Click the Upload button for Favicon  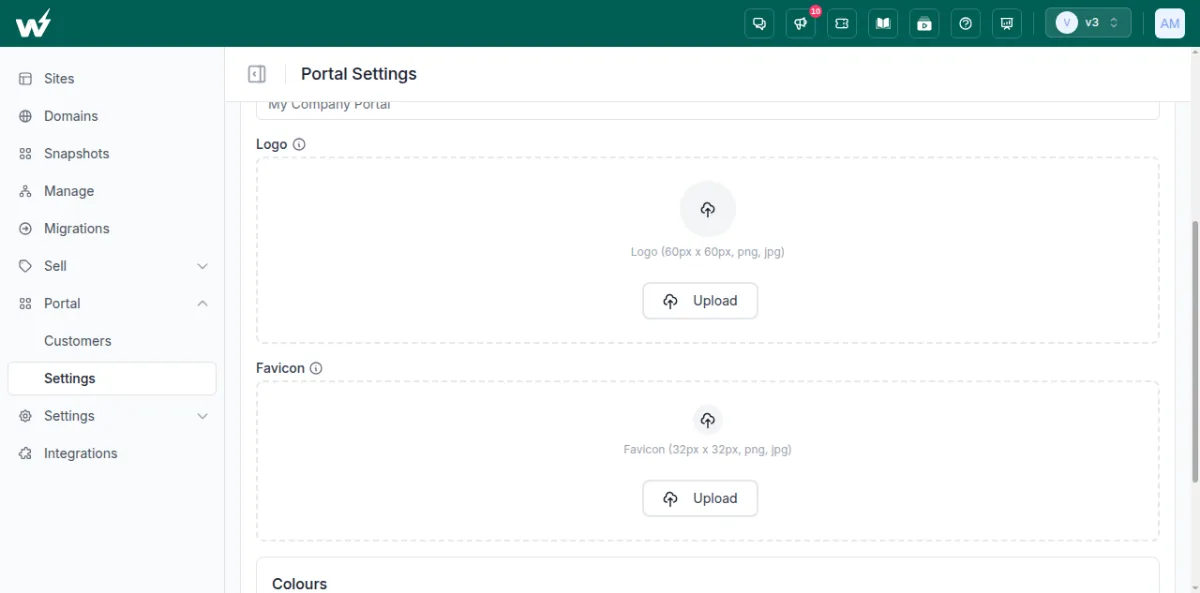coord(700,499)
